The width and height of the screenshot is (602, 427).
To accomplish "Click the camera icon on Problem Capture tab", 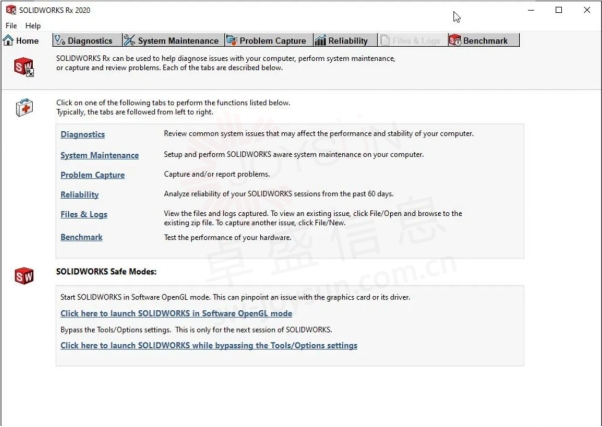I will click(x=232, y=40).
